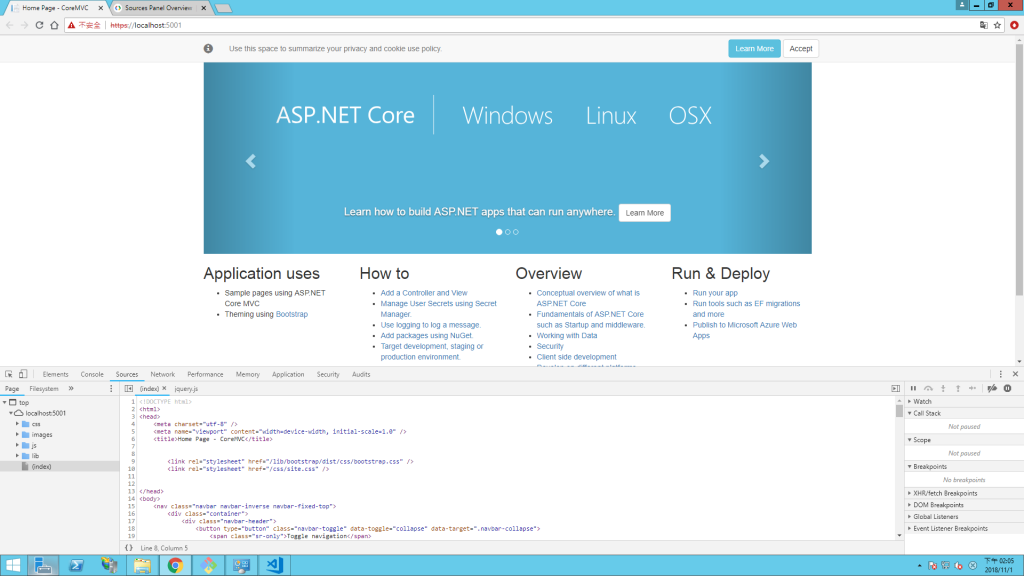The height and width of the screenshot is (576, 1024).
Task: Open File Explorer from the taskbar
Action: [x=142, y=566]
